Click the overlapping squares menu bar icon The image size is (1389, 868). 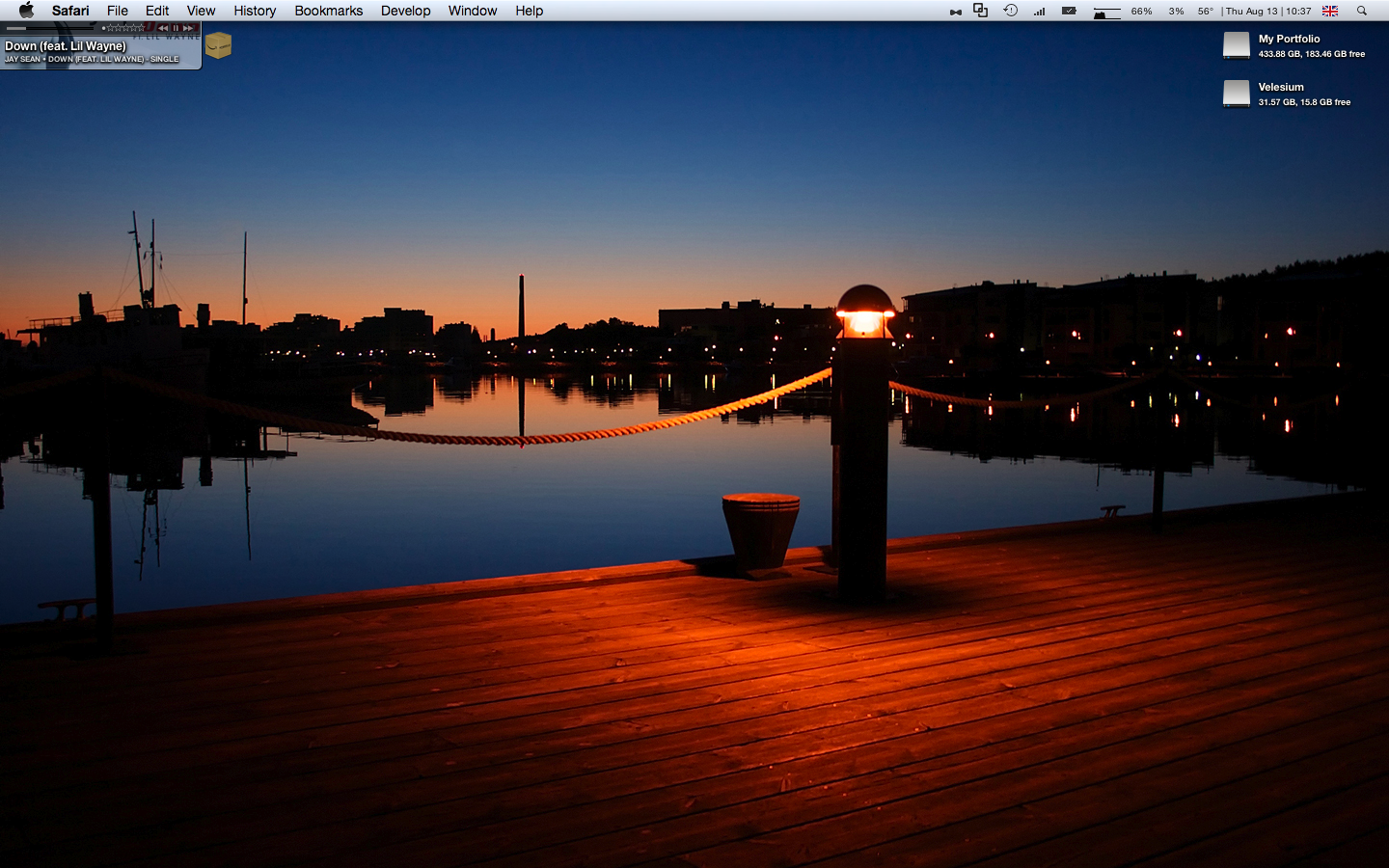coord(981,11)
